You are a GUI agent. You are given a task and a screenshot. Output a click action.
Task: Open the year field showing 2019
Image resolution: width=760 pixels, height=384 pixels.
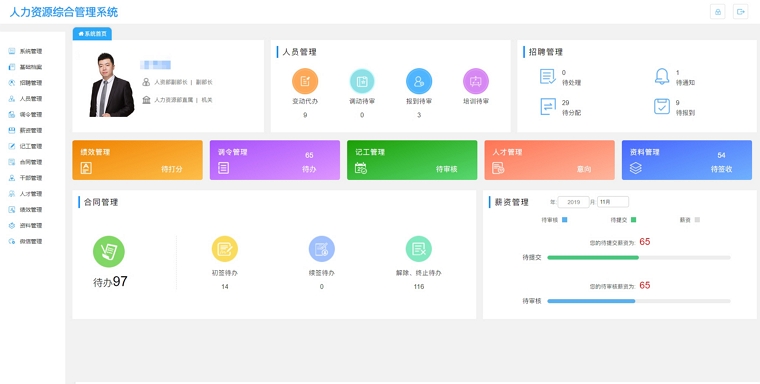pyautogui.click(x=573, y=202)
